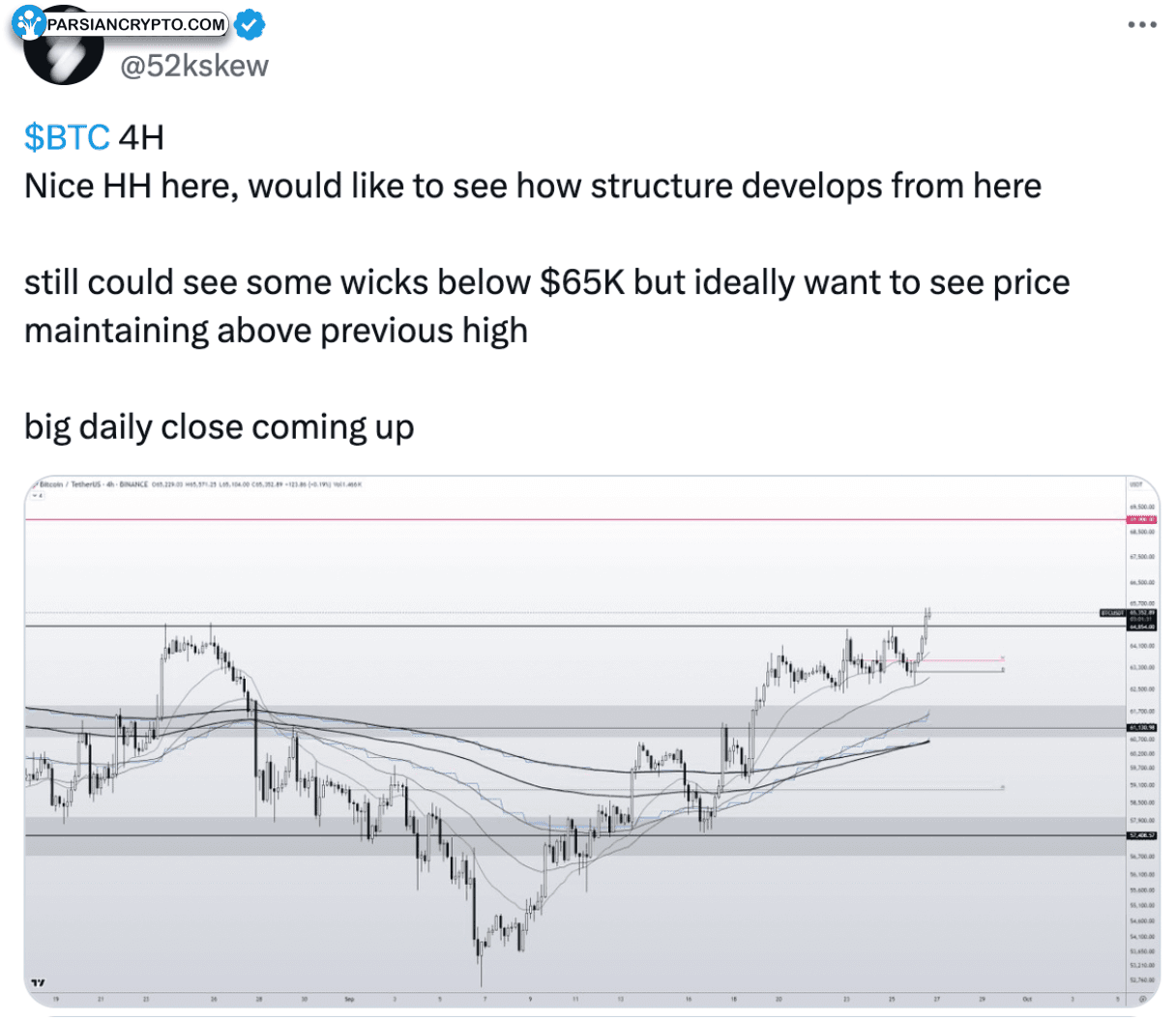
Task: Expand the chart indicators legend chevron
Action: tap(38, 495)
